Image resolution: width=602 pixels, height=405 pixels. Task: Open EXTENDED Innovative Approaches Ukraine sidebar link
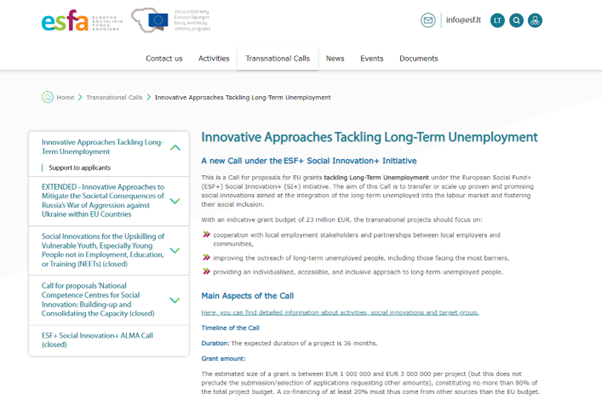tap(103, 200)
